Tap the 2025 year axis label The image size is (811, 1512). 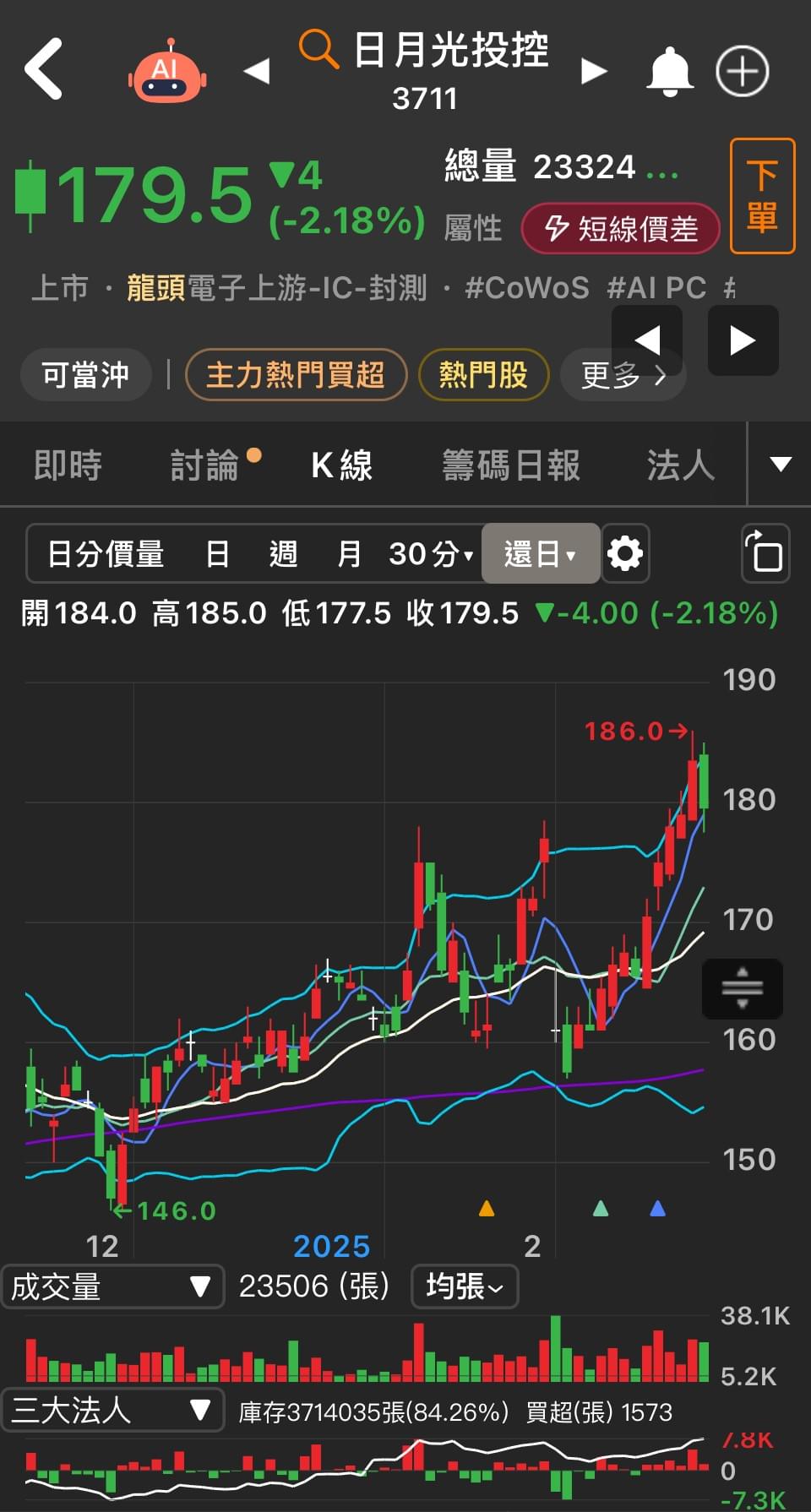331,1246
